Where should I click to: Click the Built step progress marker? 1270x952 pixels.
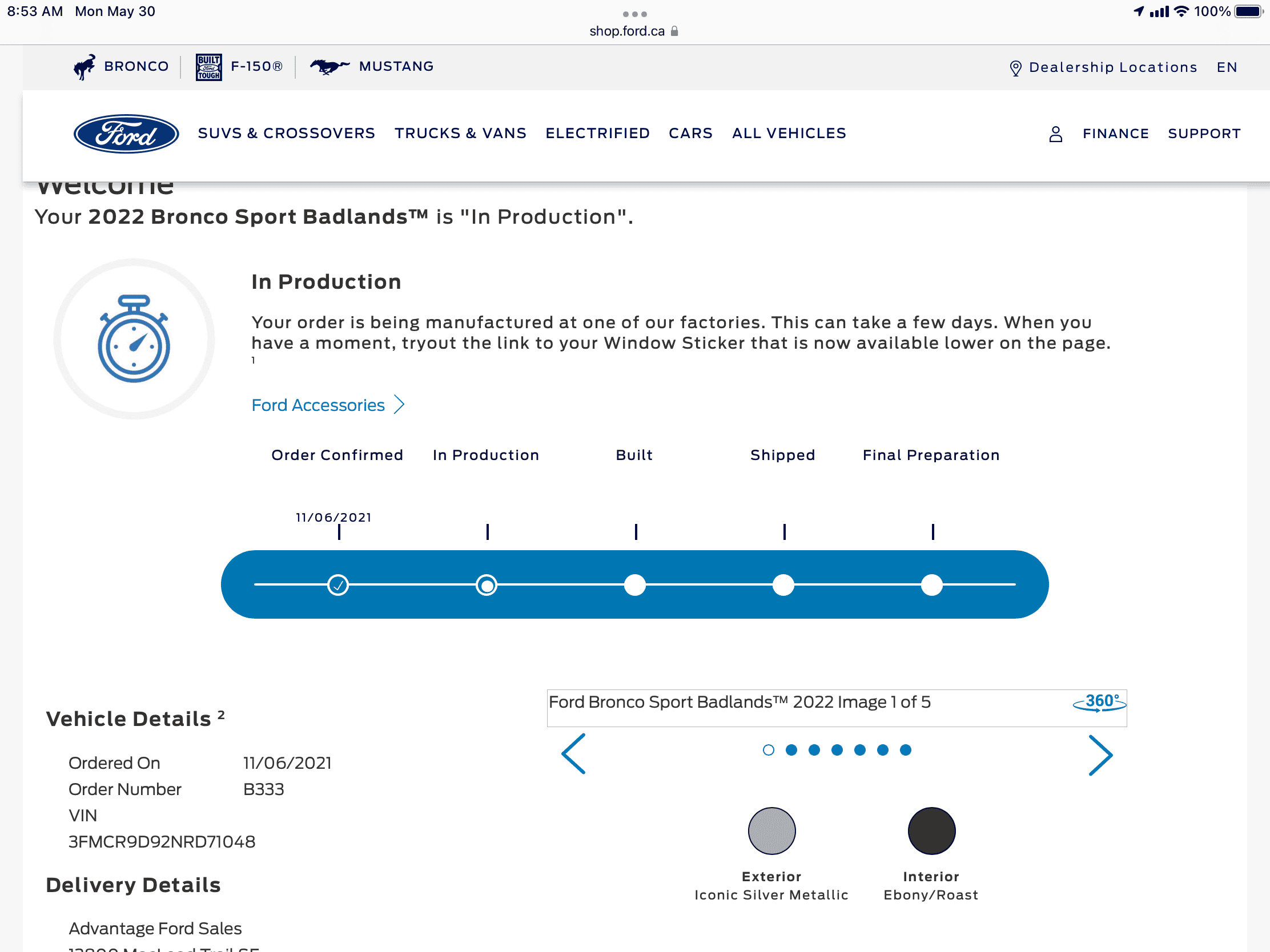click(x=635, y=586)
